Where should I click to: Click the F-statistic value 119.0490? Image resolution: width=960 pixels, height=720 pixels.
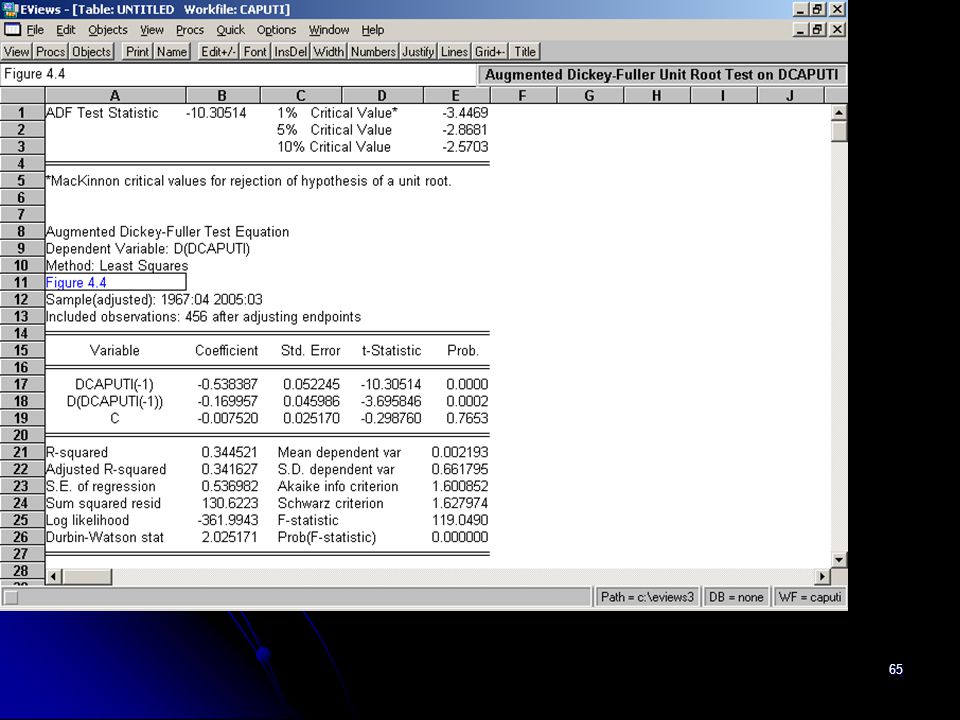[x=460, y=520]
